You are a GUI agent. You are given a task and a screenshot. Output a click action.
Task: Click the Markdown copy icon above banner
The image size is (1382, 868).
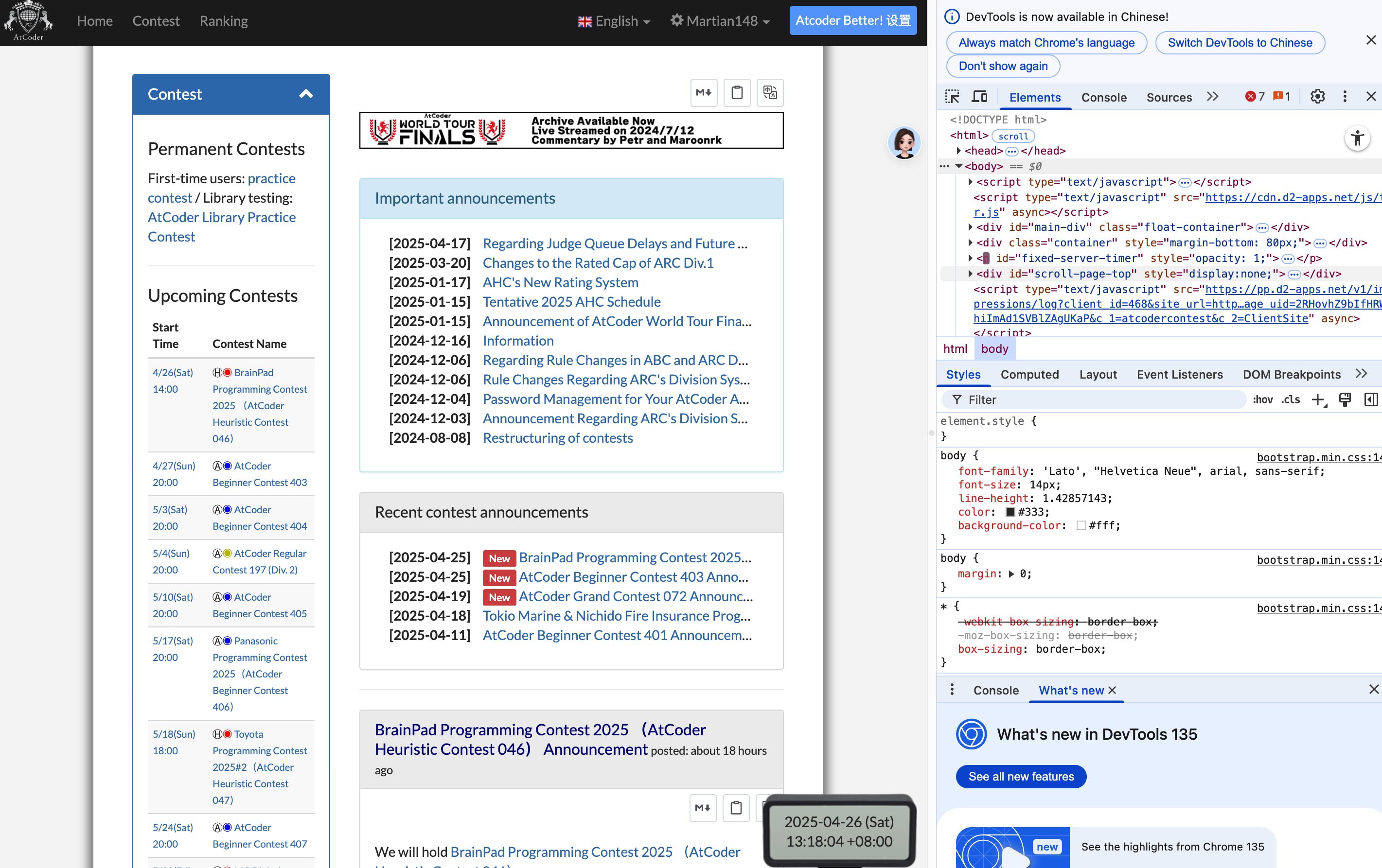point(704,92)
